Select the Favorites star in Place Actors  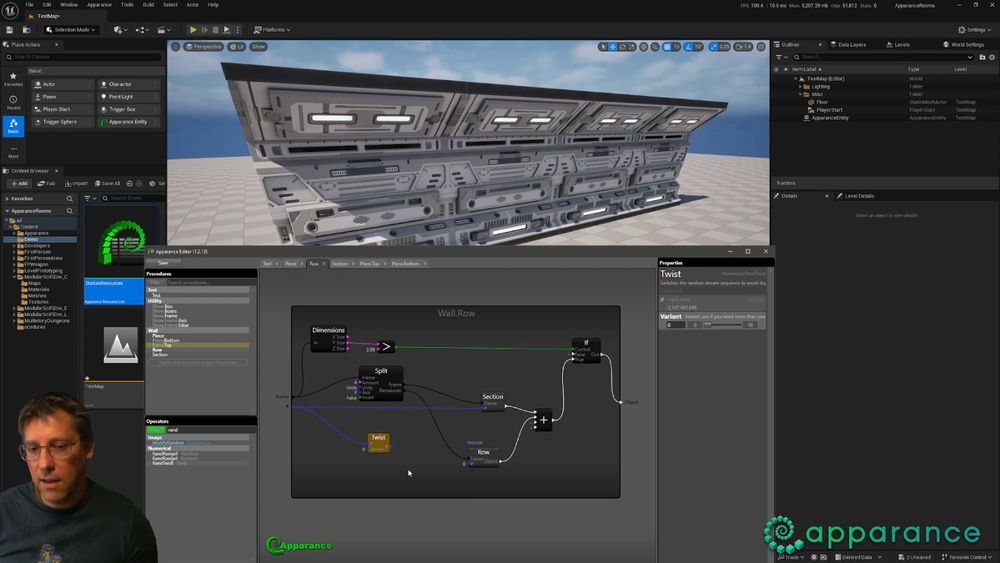(x=13, y=78)
